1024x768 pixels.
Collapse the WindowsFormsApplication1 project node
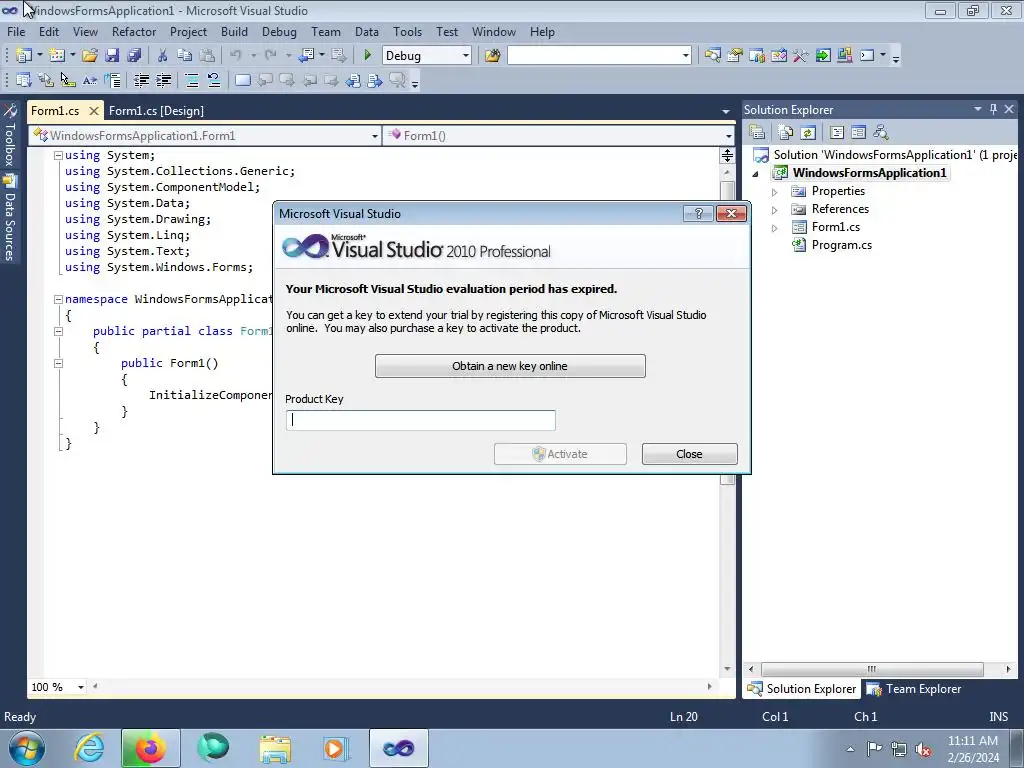coord(756,174)
